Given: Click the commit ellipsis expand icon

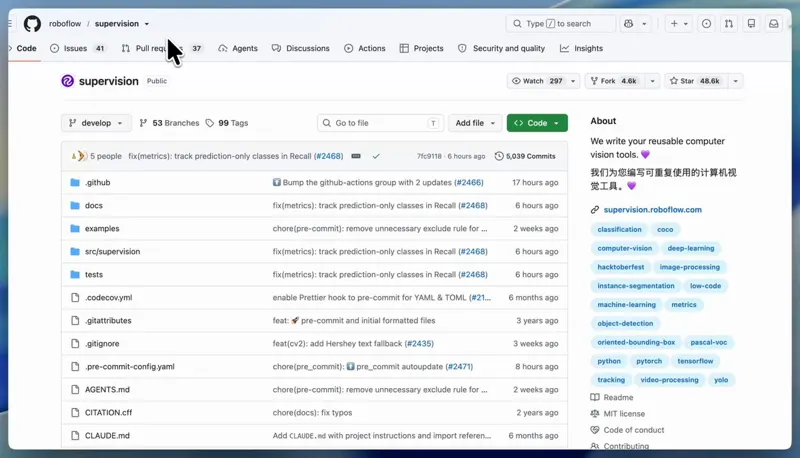Looking at the screenshot, I should coord(356,156).
